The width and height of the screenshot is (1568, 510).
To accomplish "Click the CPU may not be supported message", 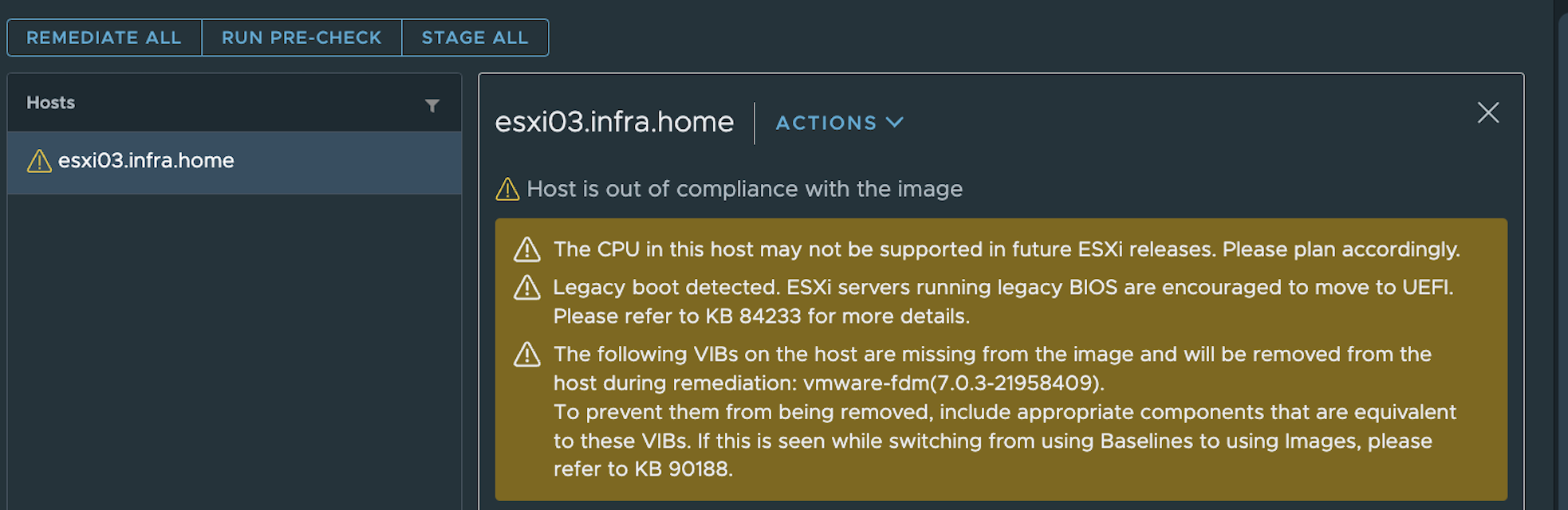I will coord(1007,249).
